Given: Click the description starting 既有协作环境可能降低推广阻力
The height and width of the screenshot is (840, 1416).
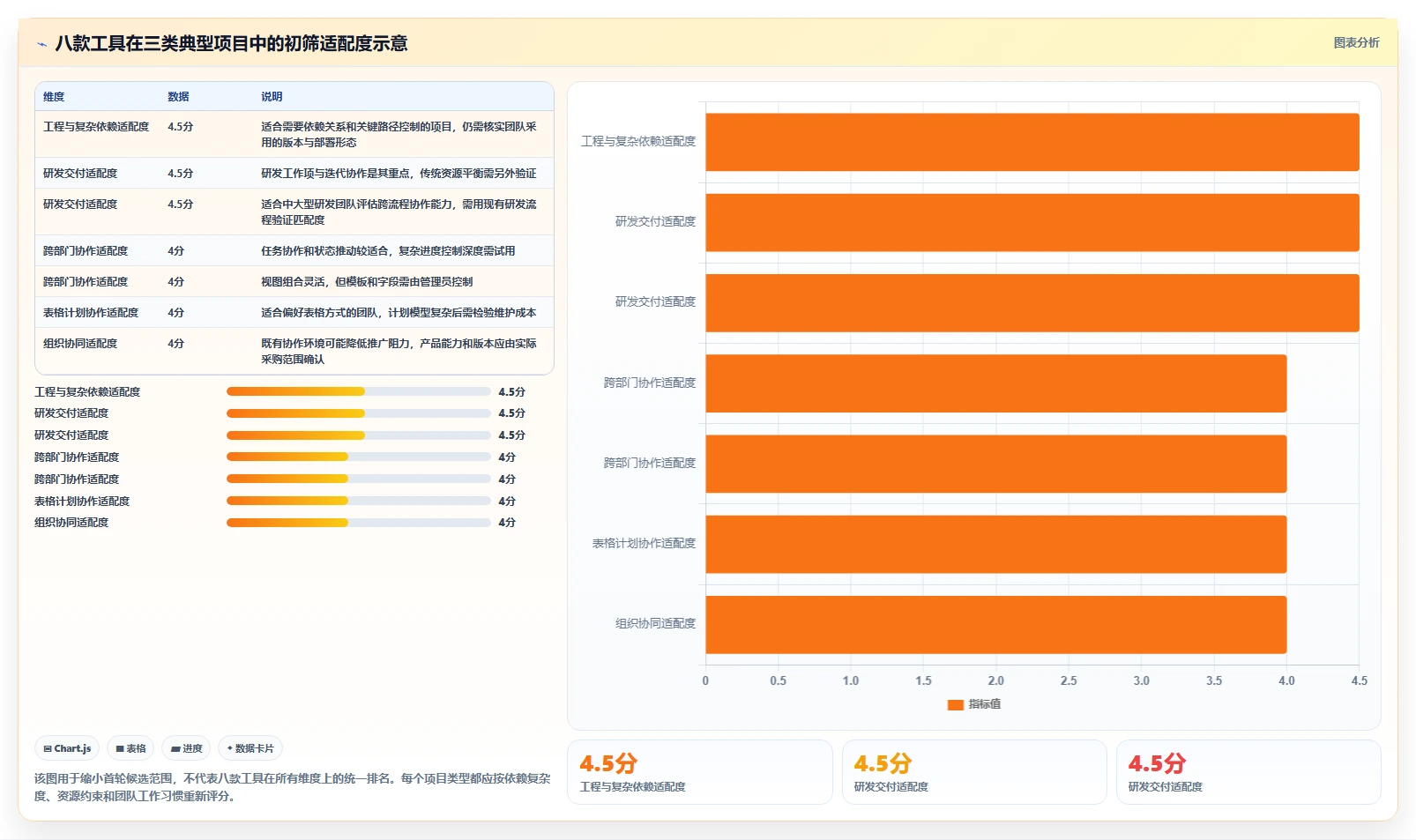Looking at the screenshot, I should [399, 352].
